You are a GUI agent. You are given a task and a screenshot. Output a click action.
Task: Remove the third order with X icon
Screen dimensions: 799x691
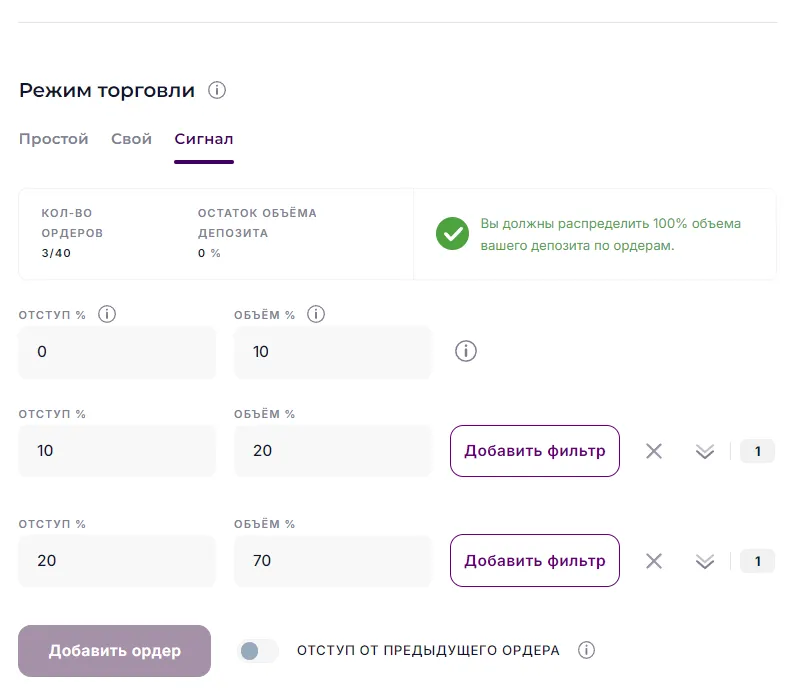point(654,561)
